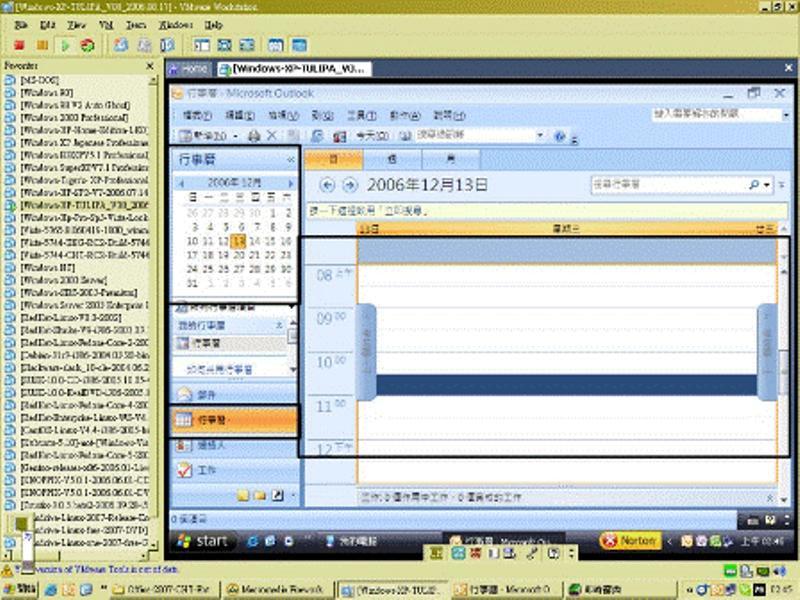Screen dimensions: 800x600
Task: Click the Reset virtual machine icon
Action: pos(88,45)
